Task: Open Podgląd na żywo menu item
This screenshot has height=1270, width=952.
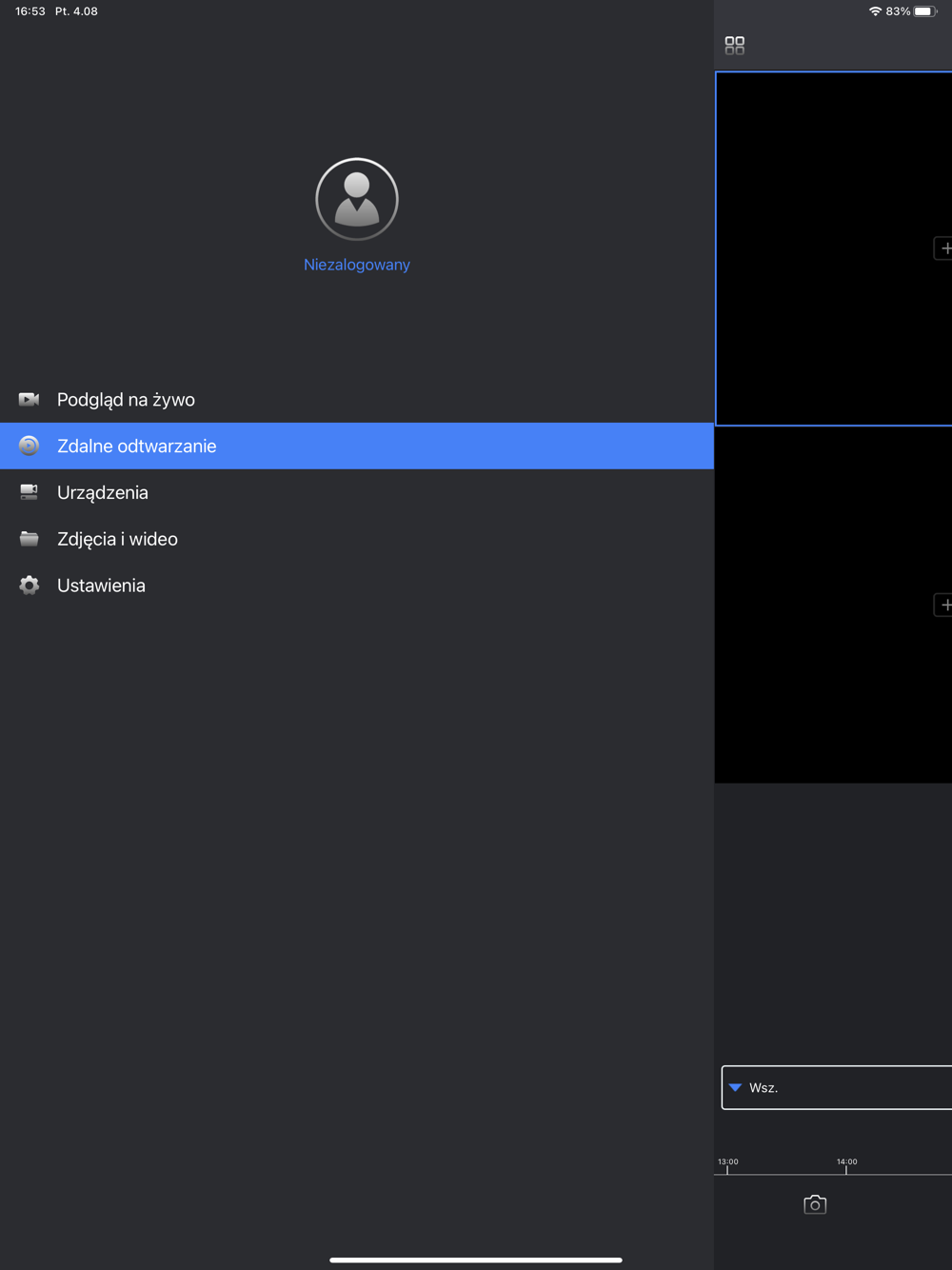Action: [x=357, y=400]
